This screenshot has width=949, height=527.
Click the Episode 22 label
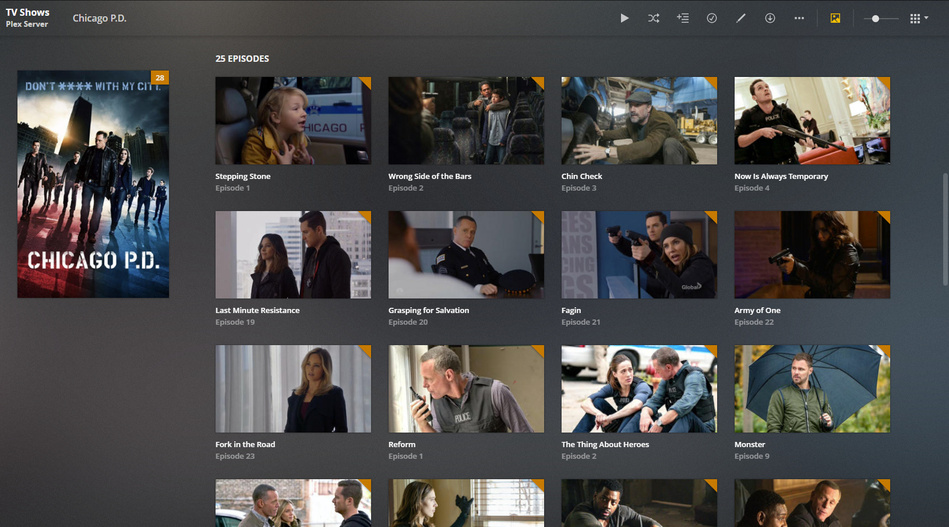(754, 322)
